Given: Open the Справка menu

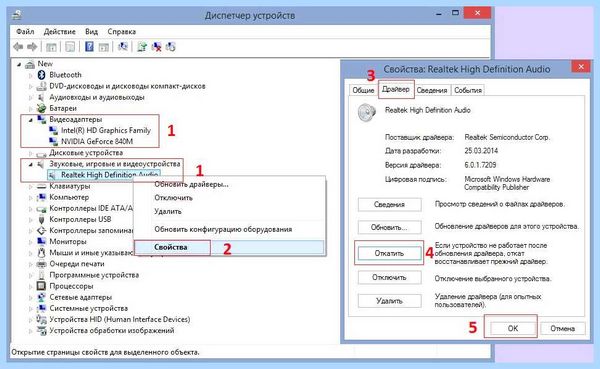Looking at the screenshot, I should (122, 31).
